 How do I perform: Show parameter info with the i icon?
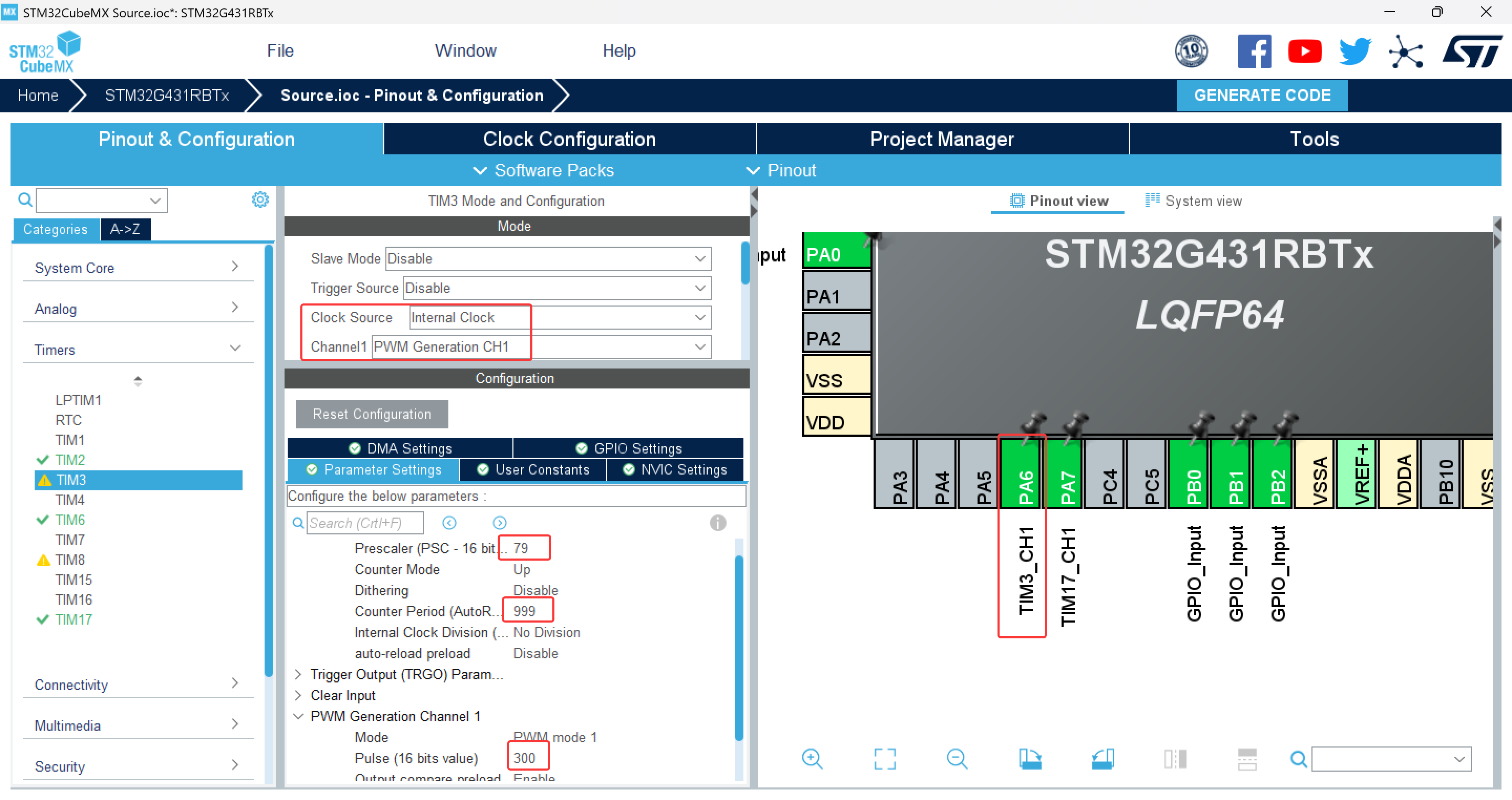[x=717, y=523]
